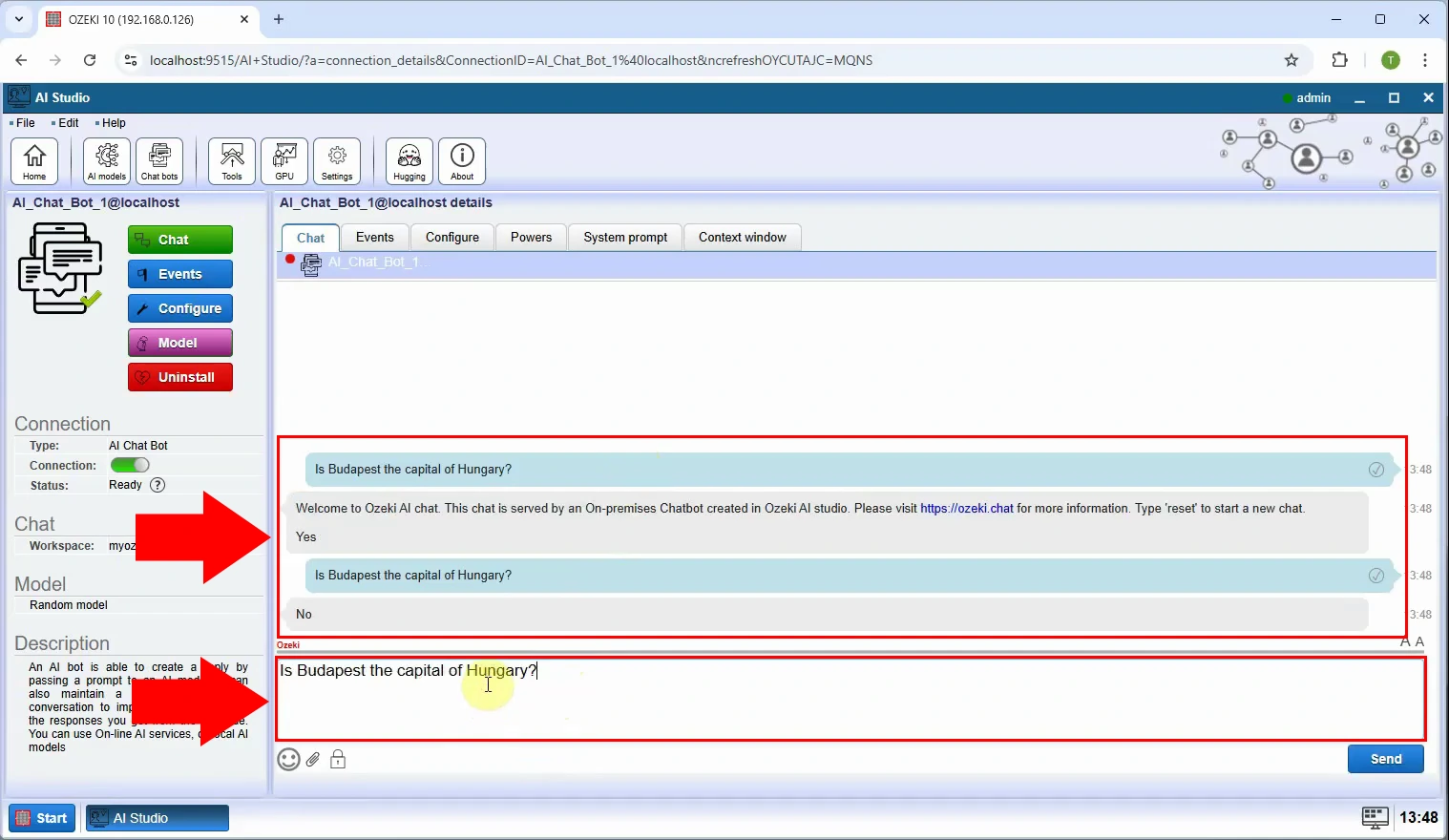Click the browser address bar URL
The image size is (1449, 840).
point(511,60)
